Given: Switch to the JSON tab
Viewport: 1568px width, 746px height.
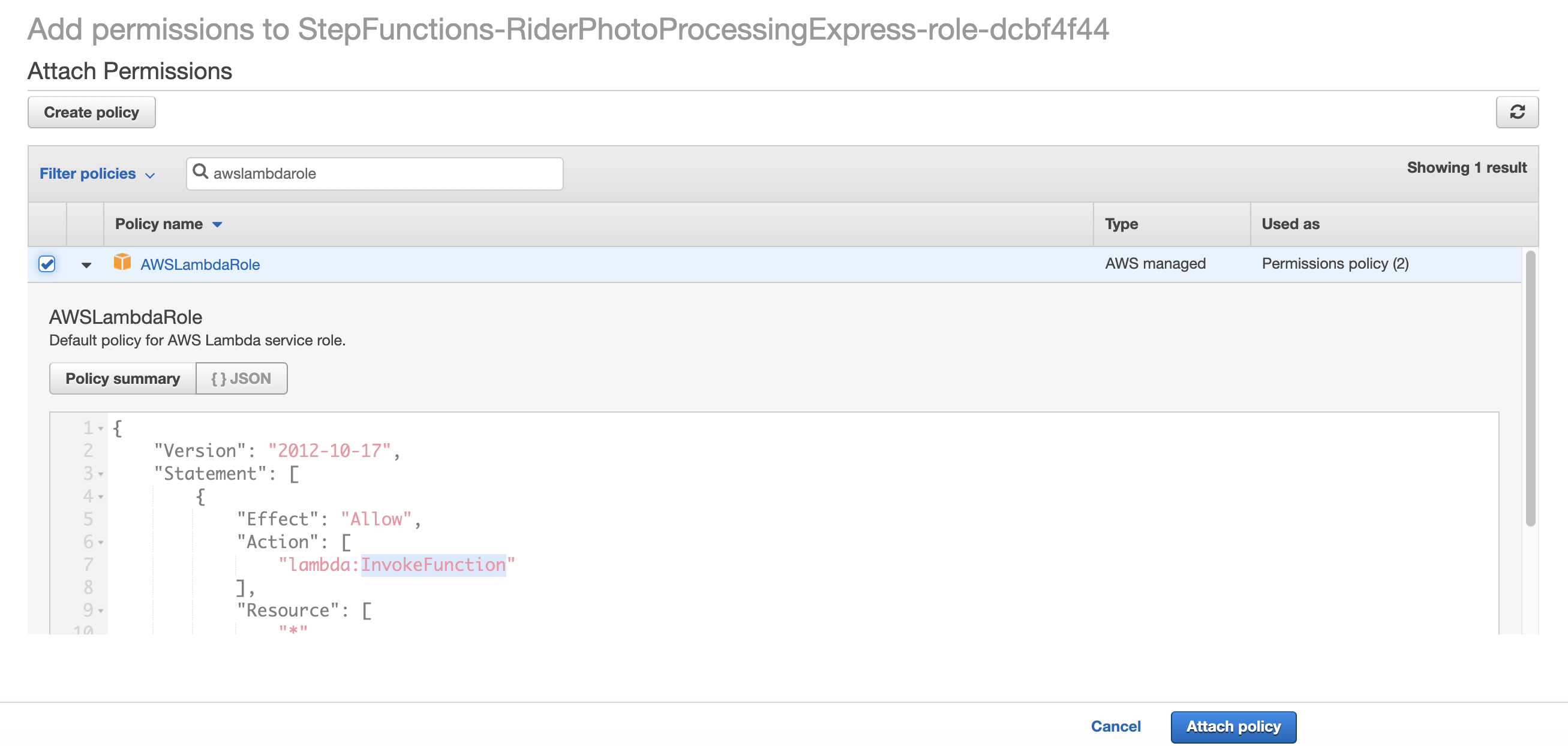Looking at the screenshot, I should tap(241, 378).
